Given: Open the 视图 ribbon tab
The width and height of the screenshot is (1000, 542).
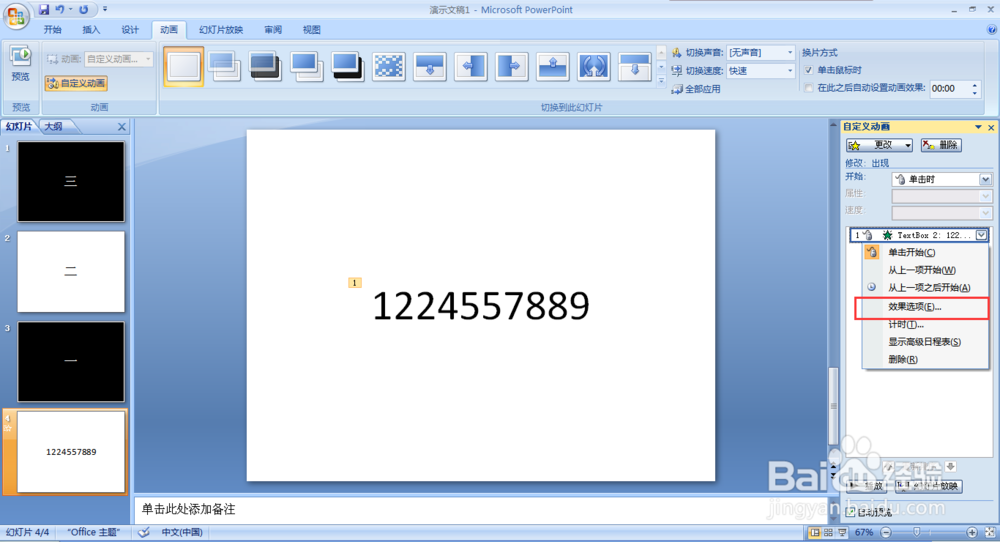Looking at the screenshot, I should [x=312, y=30].
